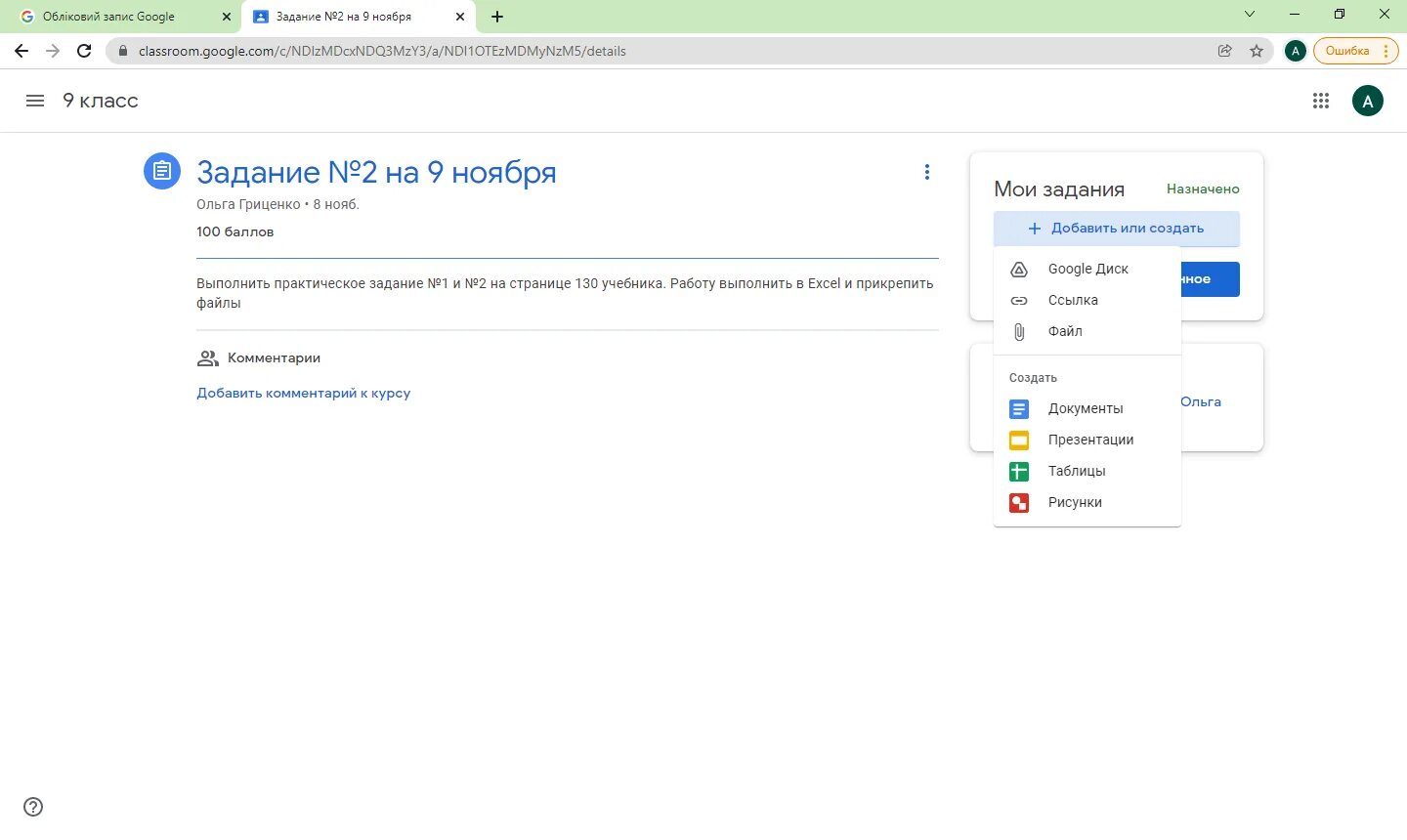Viewport: 1407px width, 840px height.
Task: Click the share page icon in address bar
Action: pyautogui.click(x=1224, y=51)
